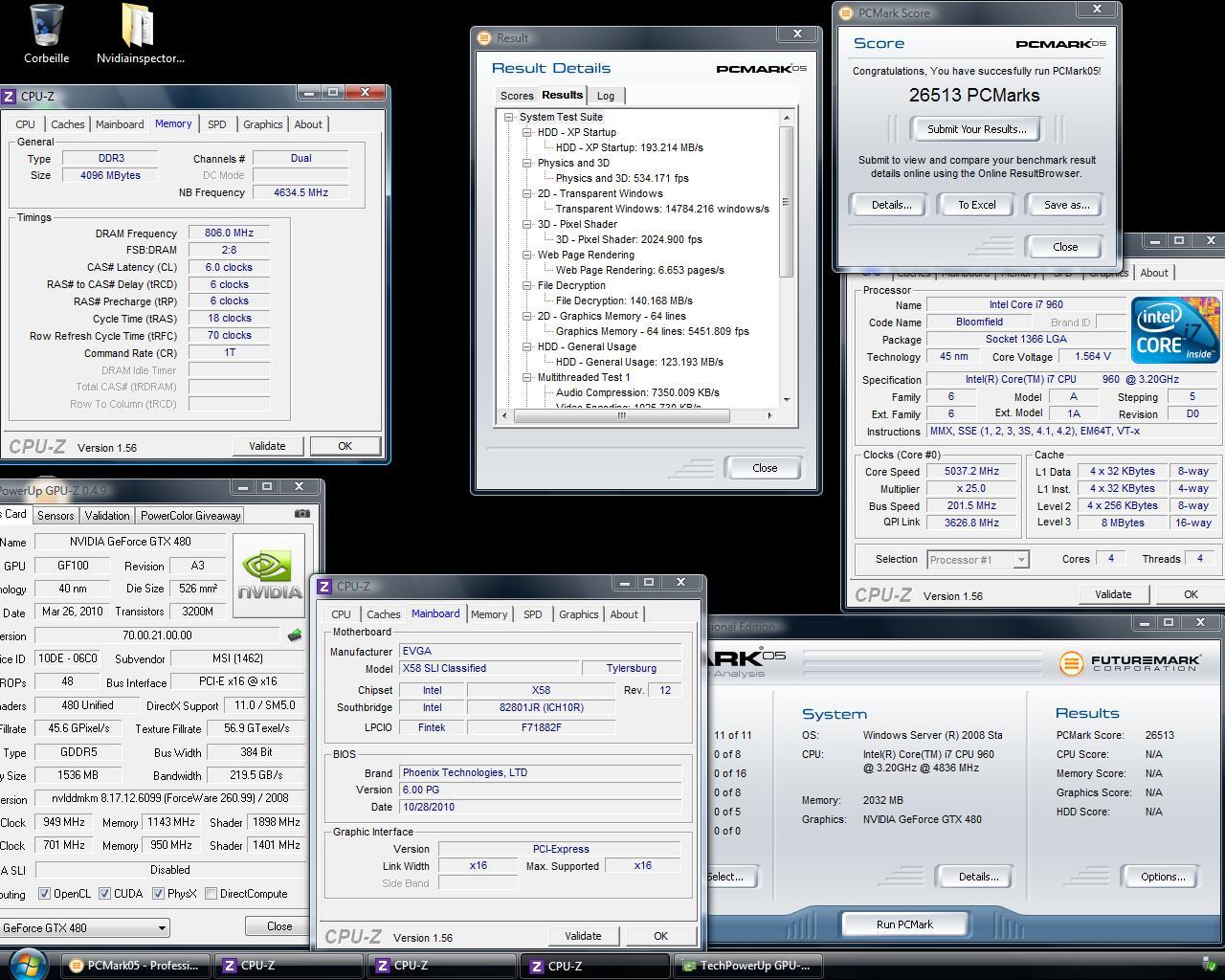Screen dimensions: 1225x980
Task: Open PowerColor Giveaway tab in GPU-Z
Action: (190, 516)
